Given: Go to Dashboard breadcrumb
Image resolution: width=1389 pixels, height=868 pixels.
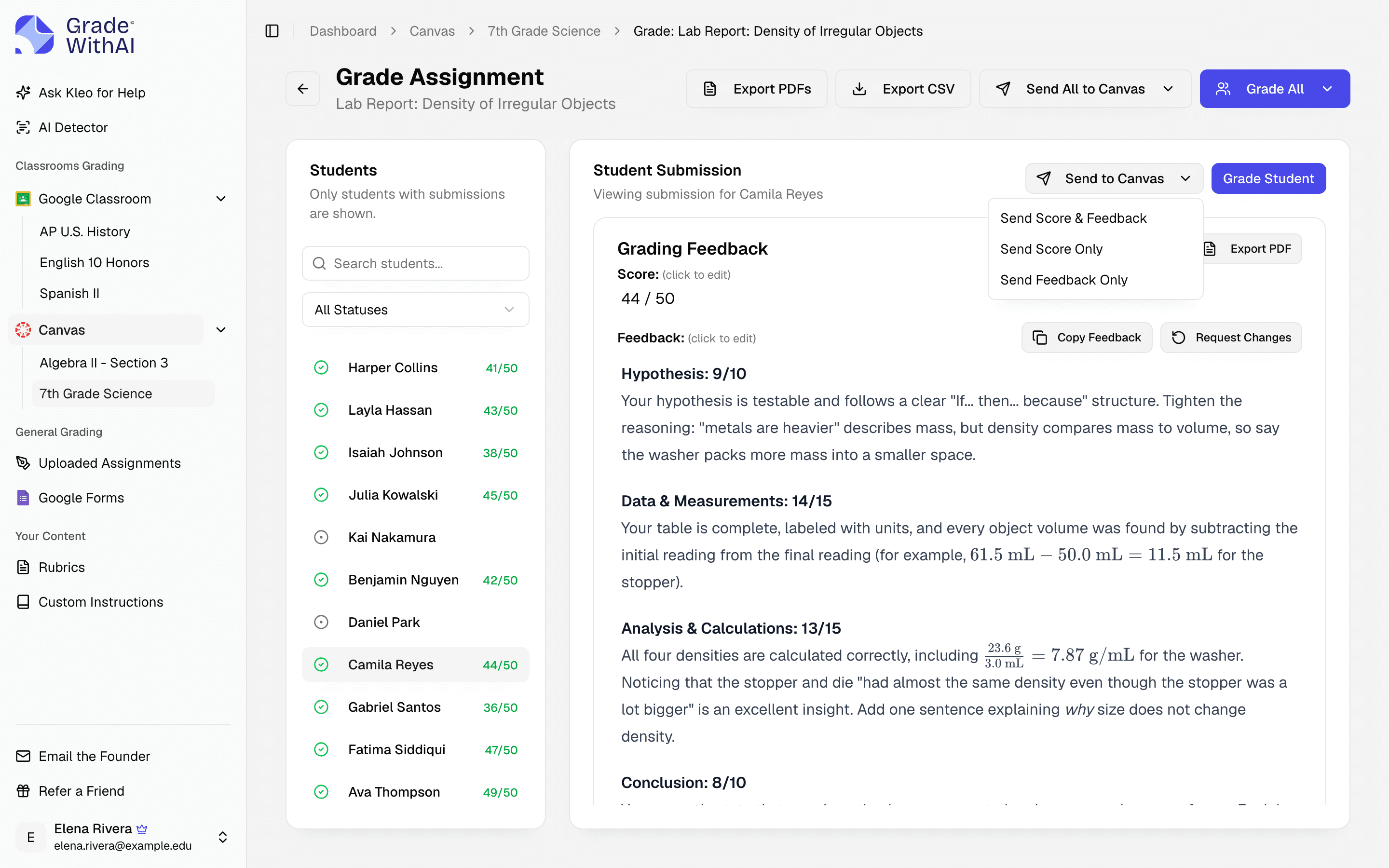Looking at the screenshot, I should pos(343,31).
